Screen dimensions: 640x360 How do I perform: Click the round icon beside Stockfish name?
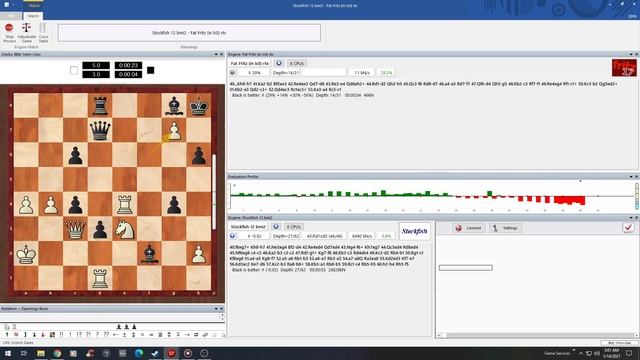point(276,227)
